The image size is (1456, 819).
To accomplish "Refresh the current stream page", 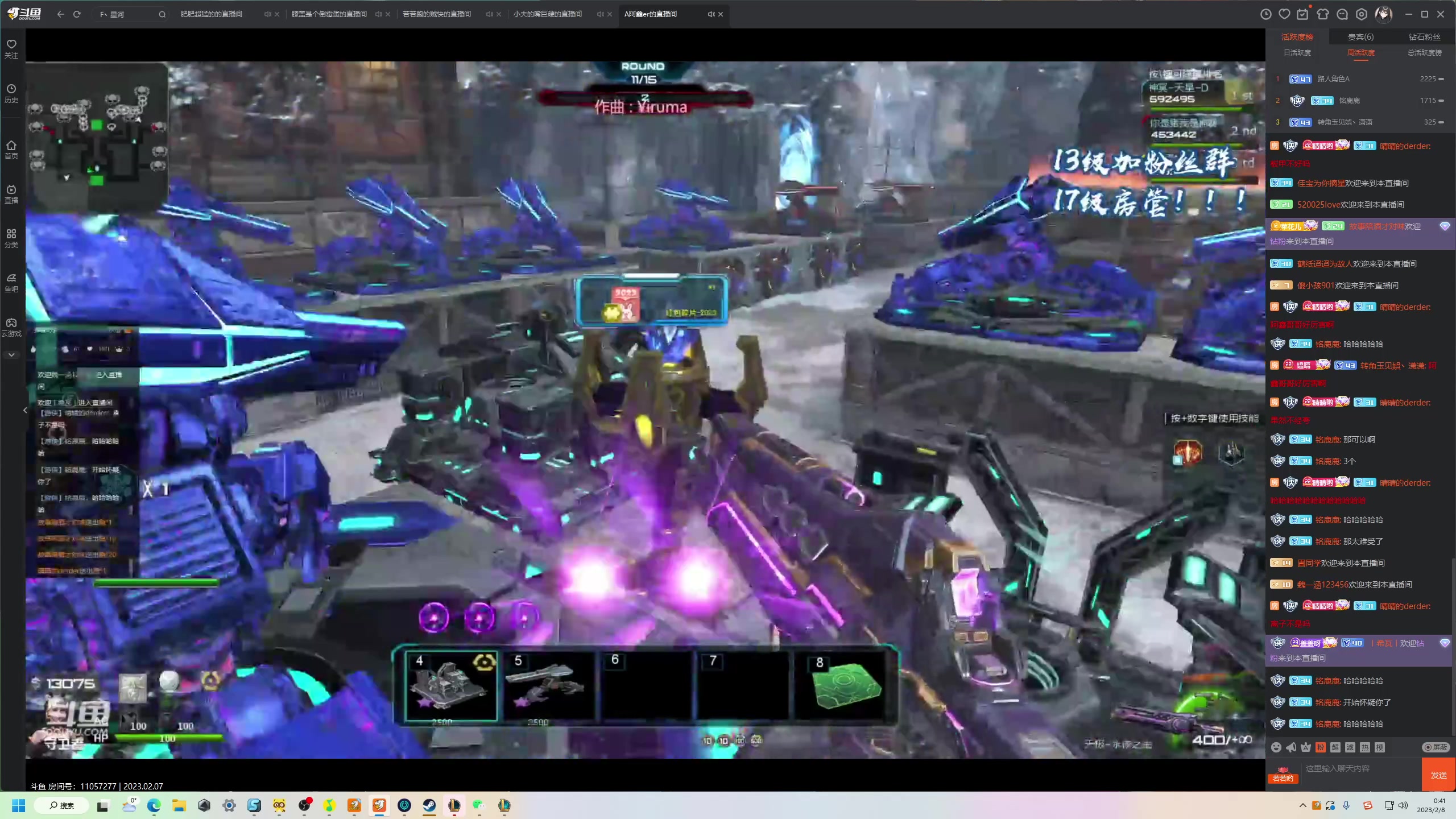I will click(77, 14).
